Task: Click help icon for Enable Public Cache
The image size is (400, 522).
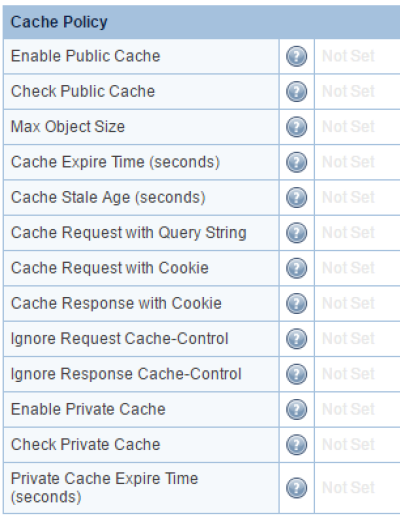Action: click(x=296, y=56)
